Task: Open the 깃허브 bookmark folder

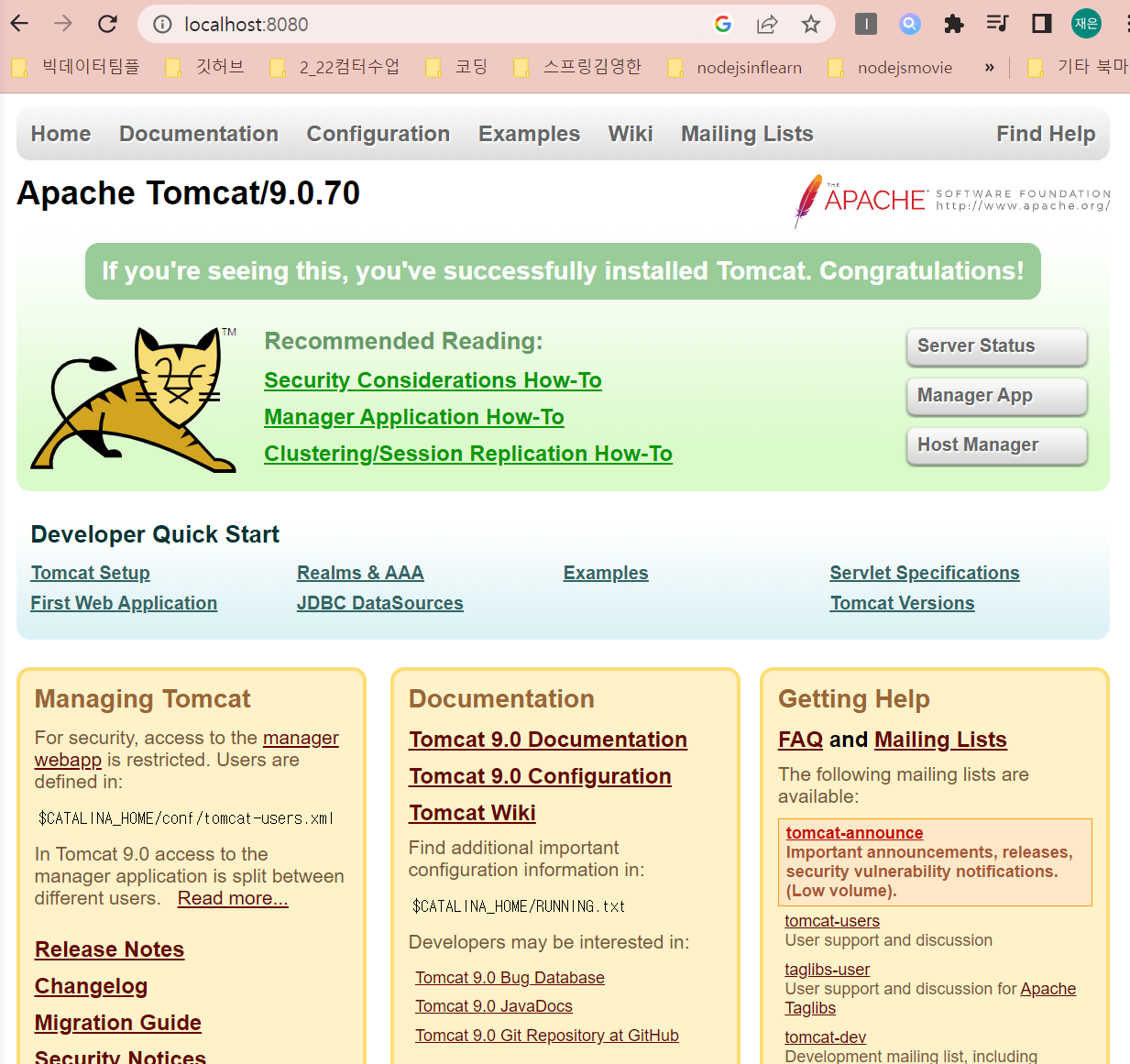Action: coord(205,67)
